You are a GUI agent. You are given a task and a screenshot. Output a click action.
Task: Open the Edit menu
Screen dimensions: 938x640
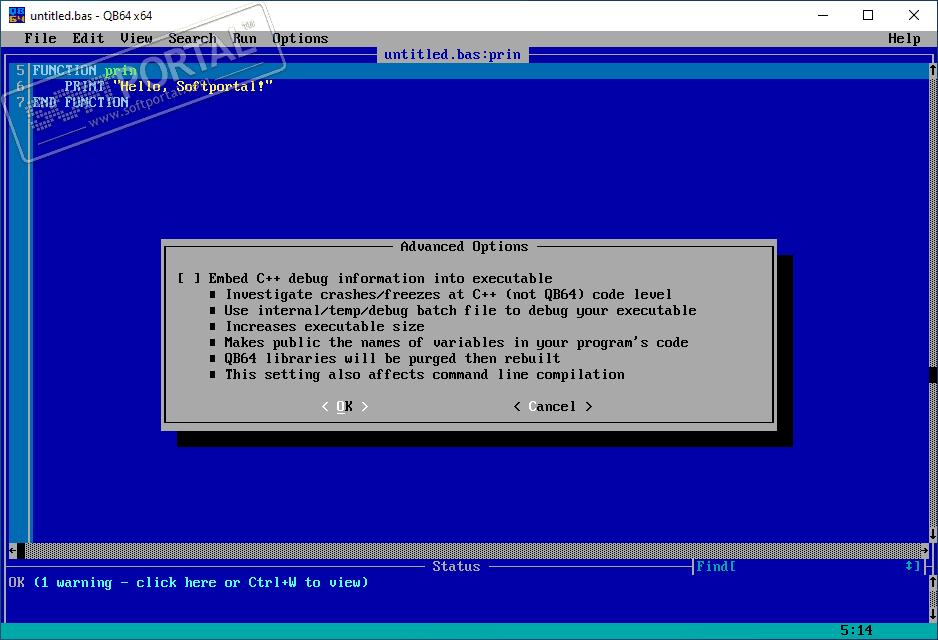88,38
